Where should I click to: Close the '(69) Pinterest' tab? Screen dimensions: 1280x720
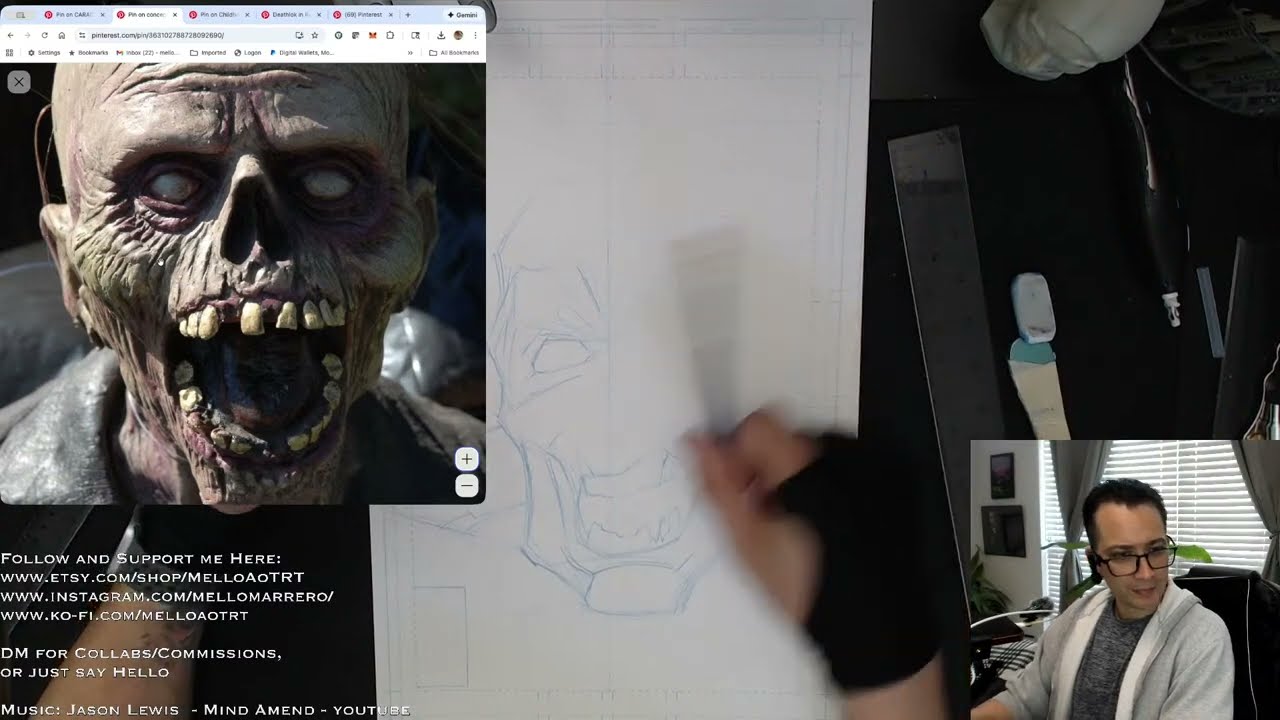[x=391, y=15]
